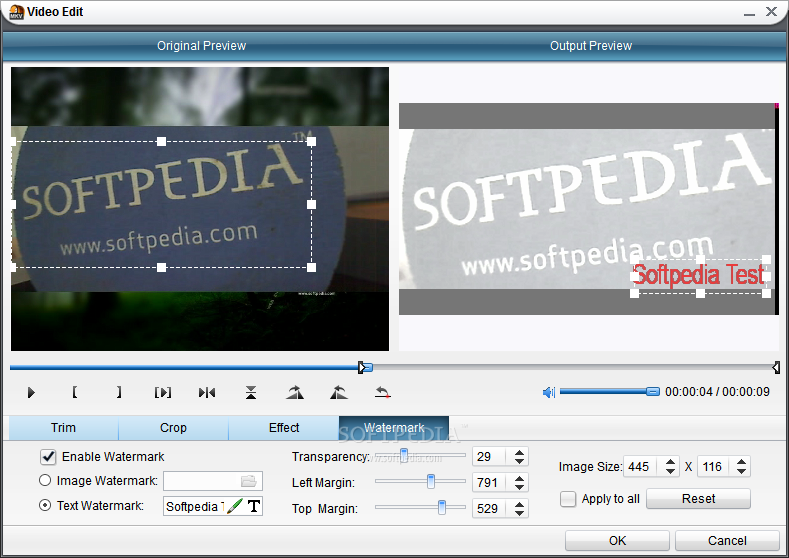Decrease Image Size height with down arrow
Screen dimensions: 789x558
tap(741, 471)
